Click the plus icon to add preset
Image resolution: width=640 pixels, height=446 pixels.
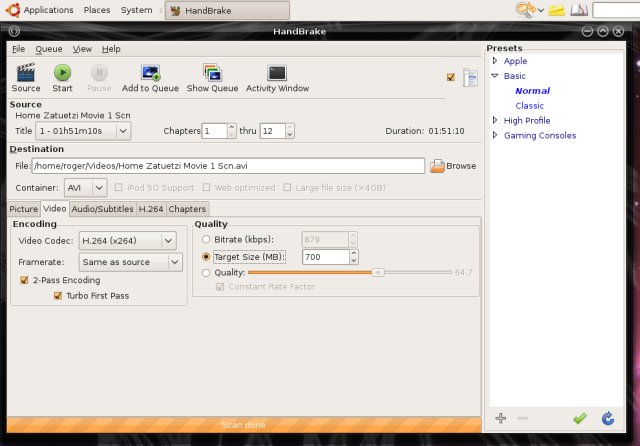coord(500,418)
